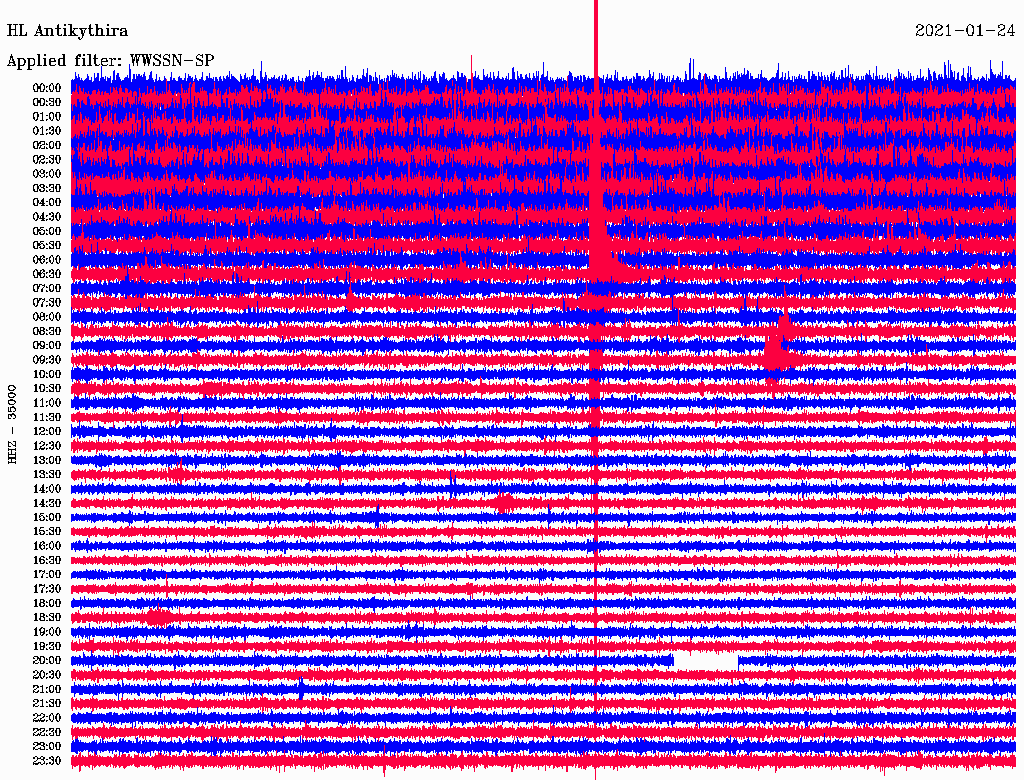Click the 00:00 time label
Viewport: 1024px width, 780px height.
[47, 88]
